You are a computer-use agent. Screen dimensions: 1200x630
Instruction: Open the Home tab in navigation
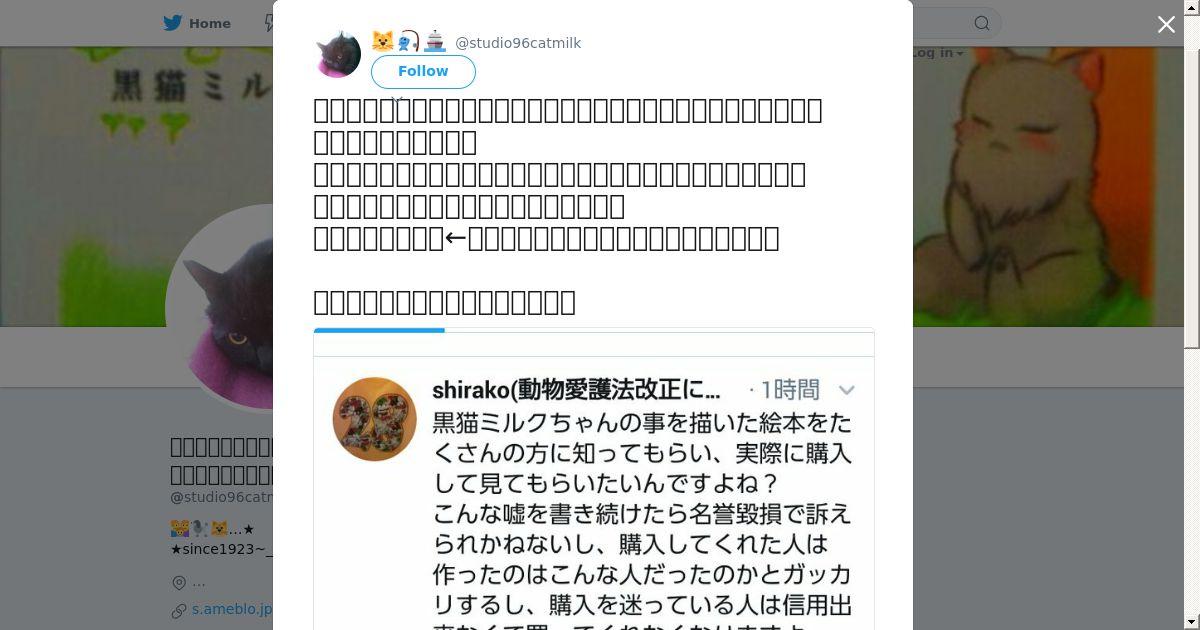[x=197, y=23]
